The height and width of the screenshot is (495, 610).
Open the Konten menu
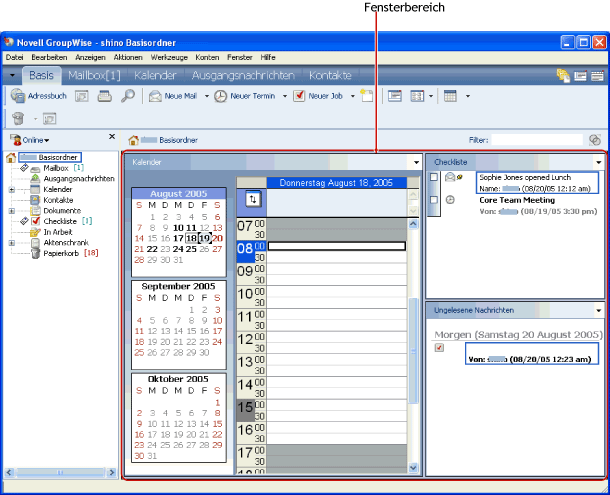pyautogui.click(x=207, y=58)
